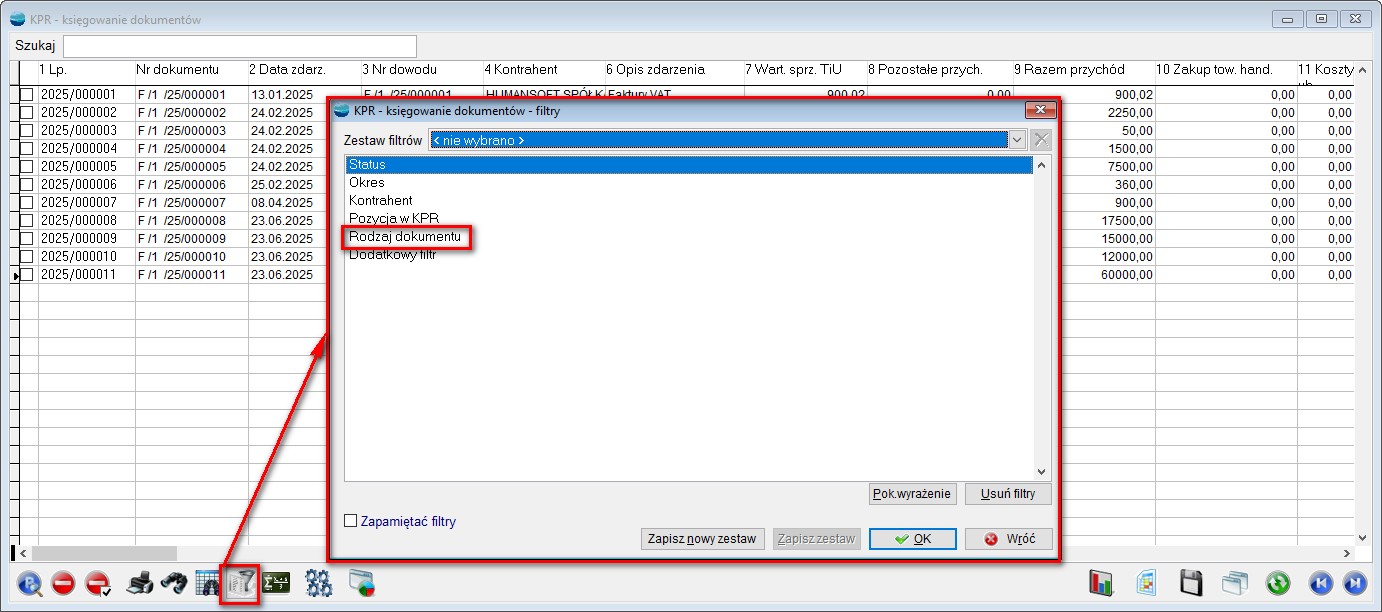Screen dimensions: 1382x612
Task: Click the printer icon in bottom toolbar
Action: pos(139,584)
